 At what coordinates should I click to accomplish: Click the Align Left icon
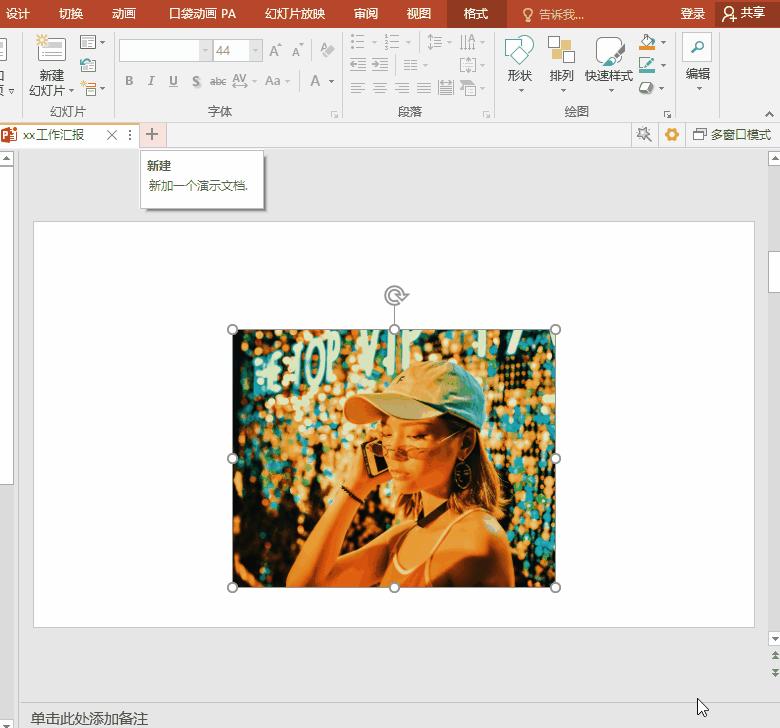[x=357, y=89]
